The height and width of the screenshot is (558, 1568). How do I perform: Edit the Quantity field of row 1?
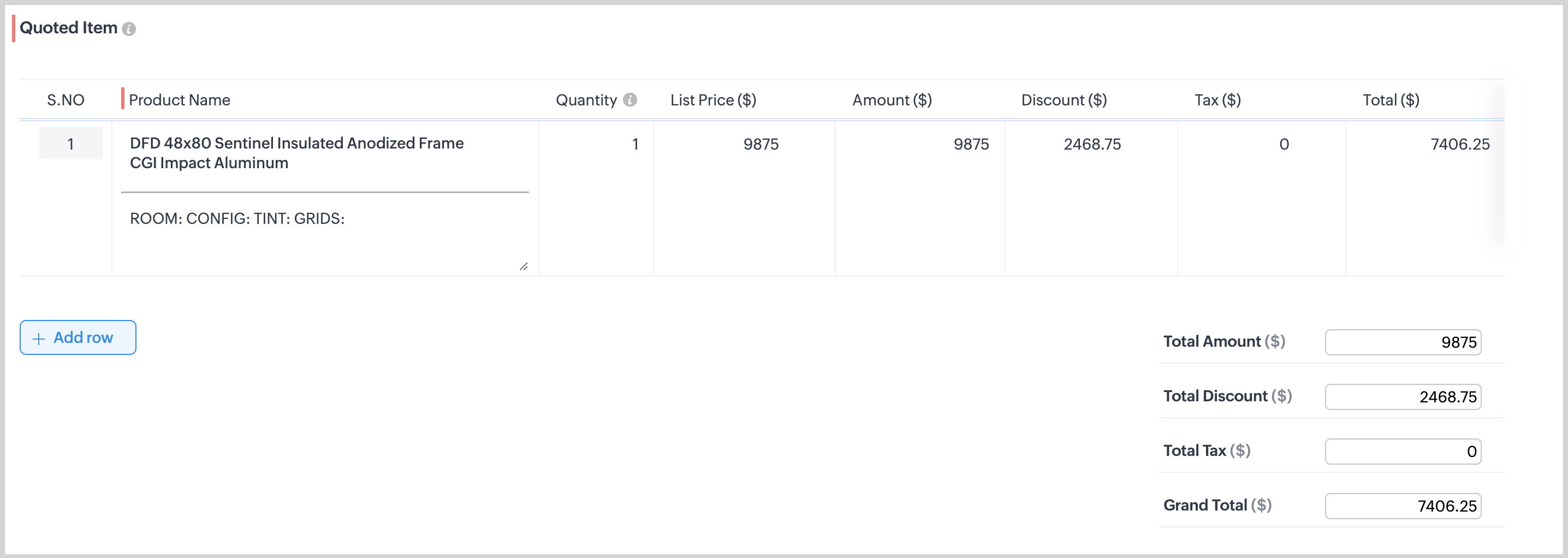coord(597,144)
